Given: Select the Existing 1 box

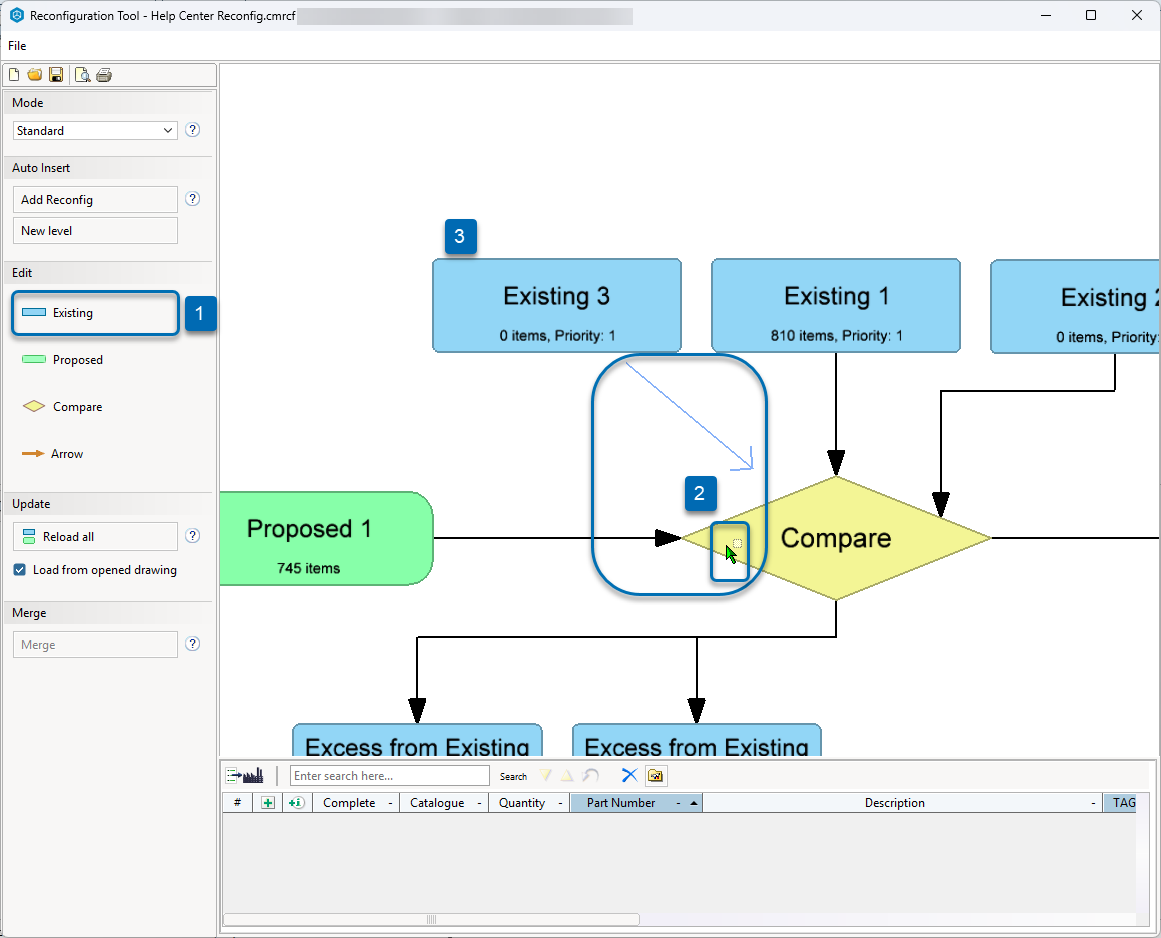Looking at the screenshot, I should coord(836,305).
